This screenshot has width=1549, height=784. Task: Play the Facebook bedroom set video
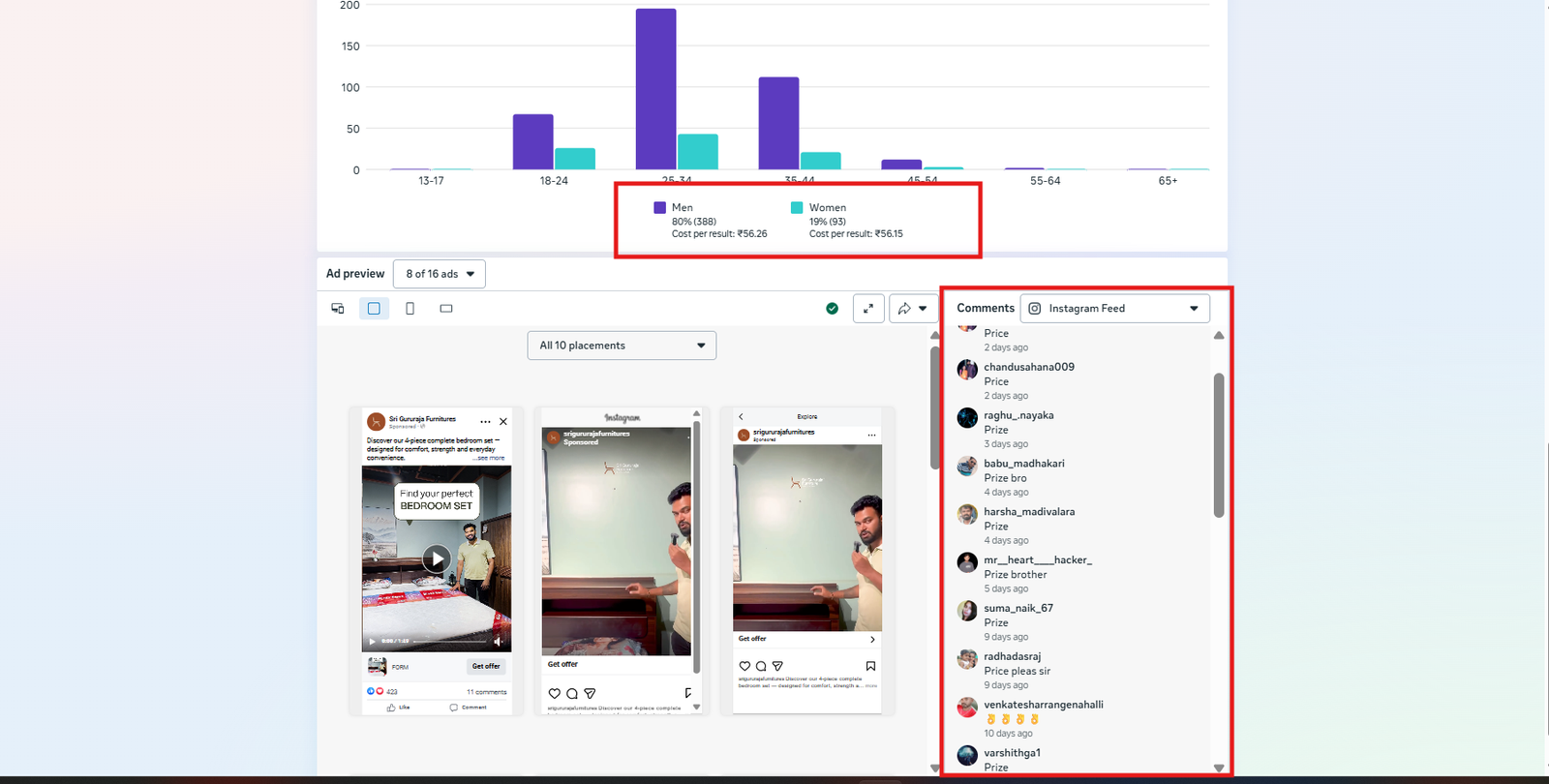tap(437, 558)
